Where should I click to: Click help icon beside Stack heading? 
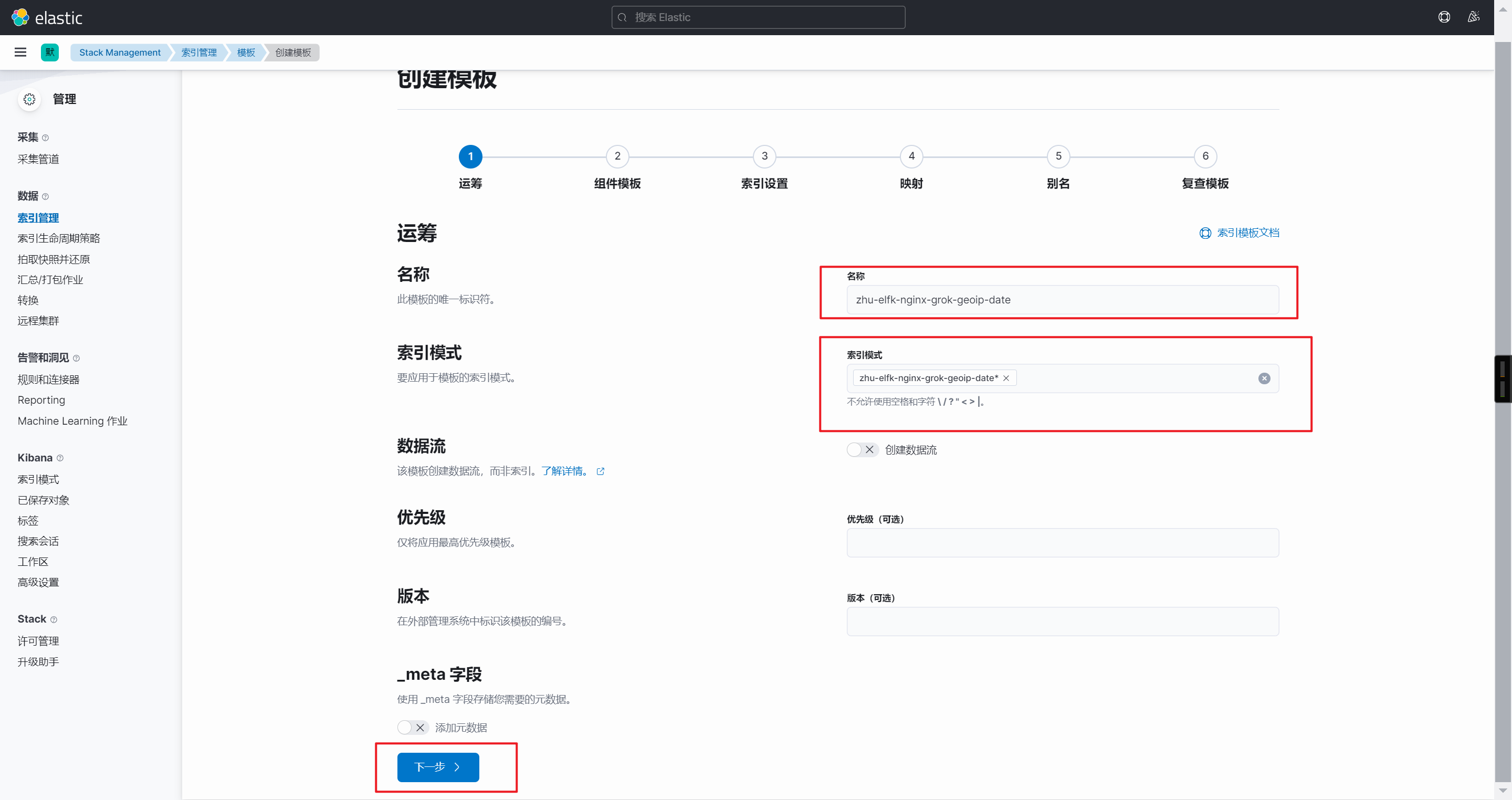coord(54,619)
